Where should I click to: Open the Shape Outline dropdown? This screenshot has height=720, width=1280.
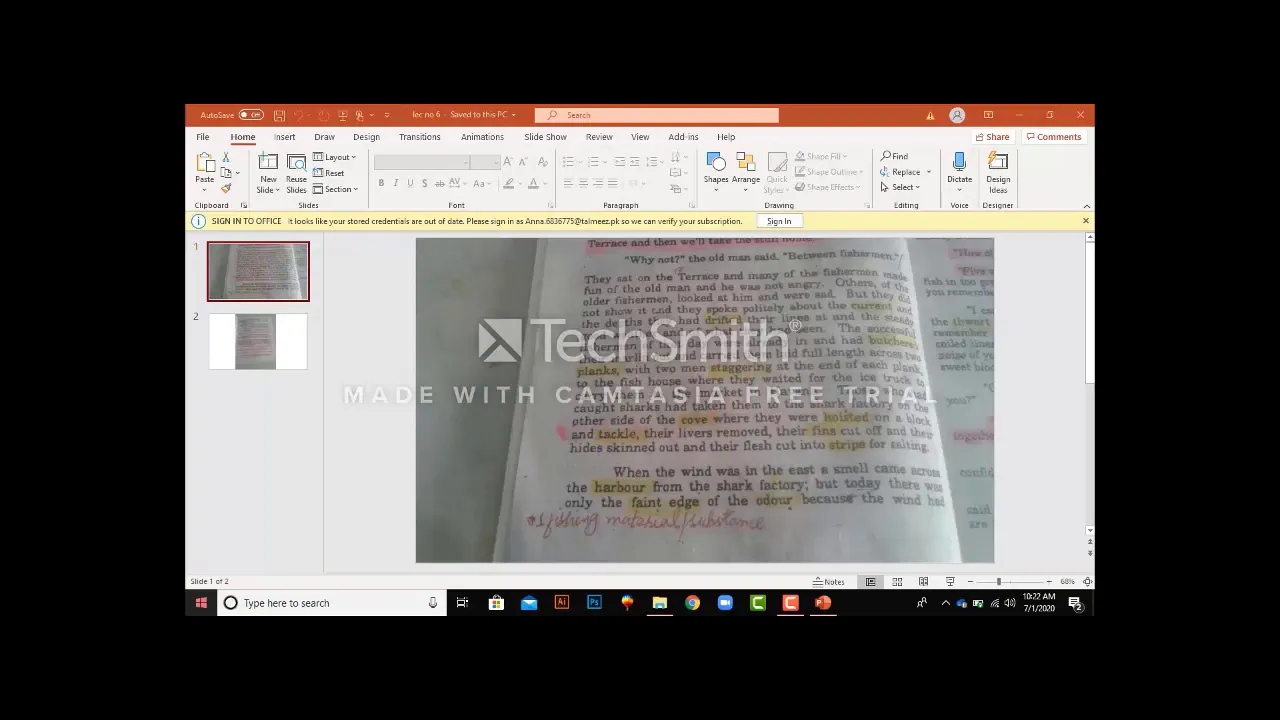tap(829, 172)
